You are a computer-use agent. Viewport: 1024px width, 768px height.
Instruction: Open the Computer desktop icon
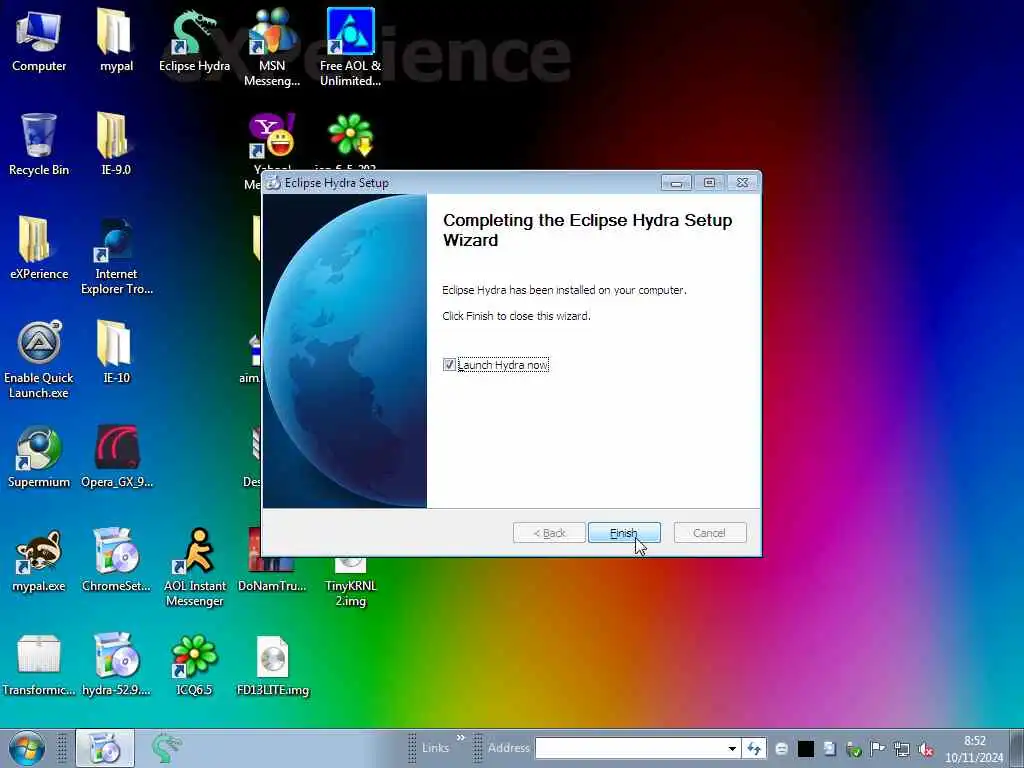click(x=39, y=41)
